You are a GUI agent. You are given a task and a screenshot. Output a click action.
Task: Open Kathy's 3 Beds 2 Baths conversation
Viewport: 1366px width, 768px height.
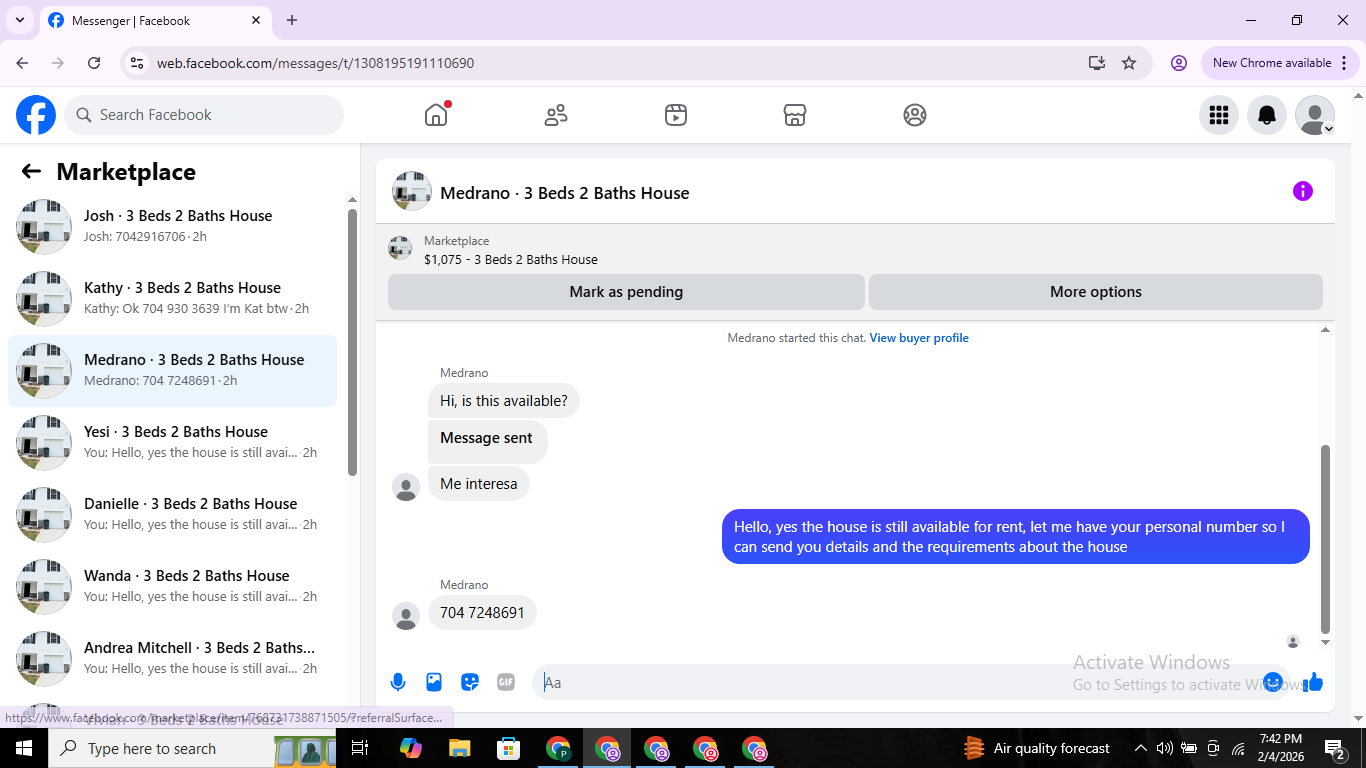(x=172, y=299)
